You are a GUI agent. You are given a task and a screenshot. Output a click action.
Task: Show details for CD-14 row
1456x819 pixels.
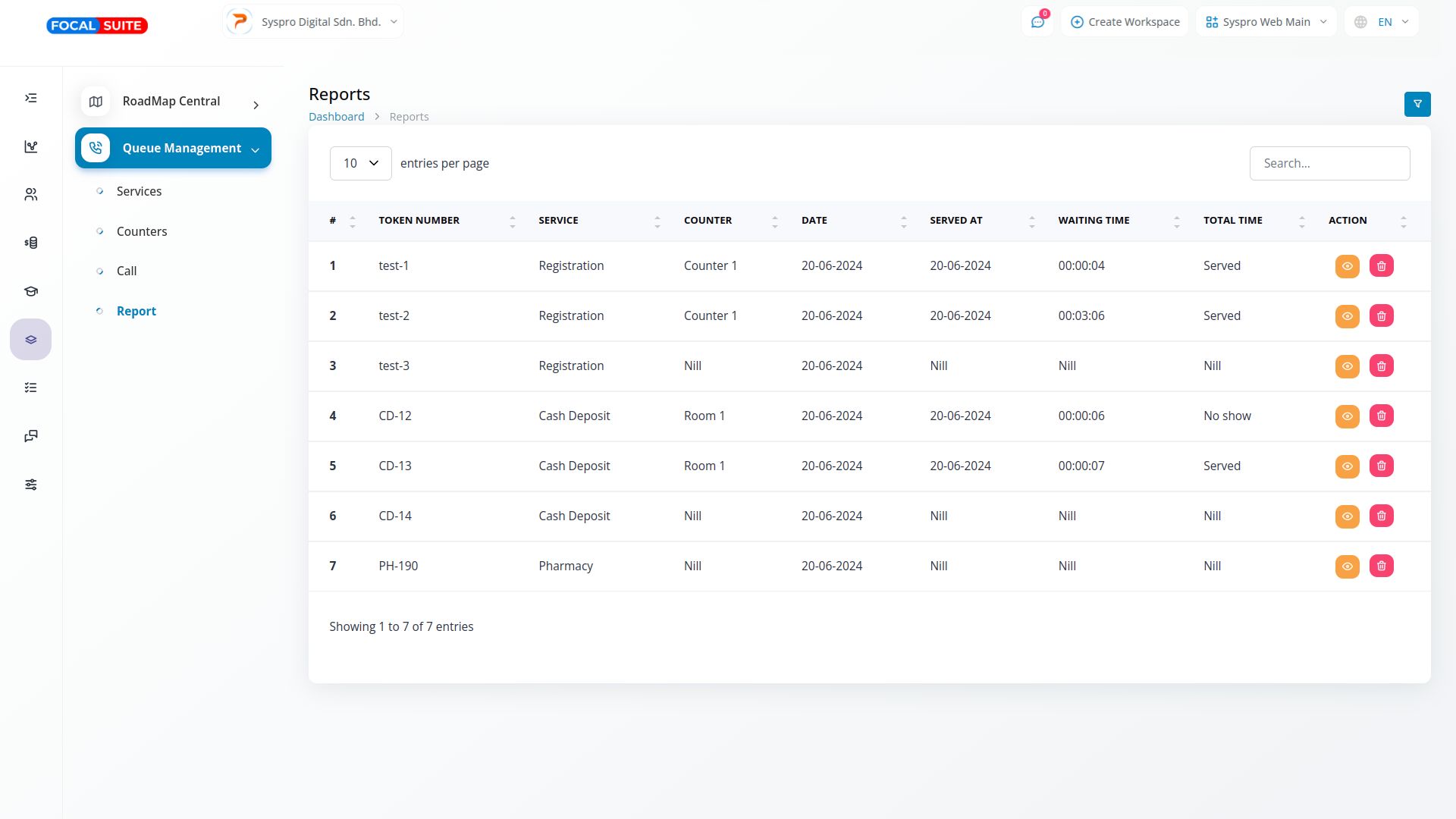coord(1347,516)
